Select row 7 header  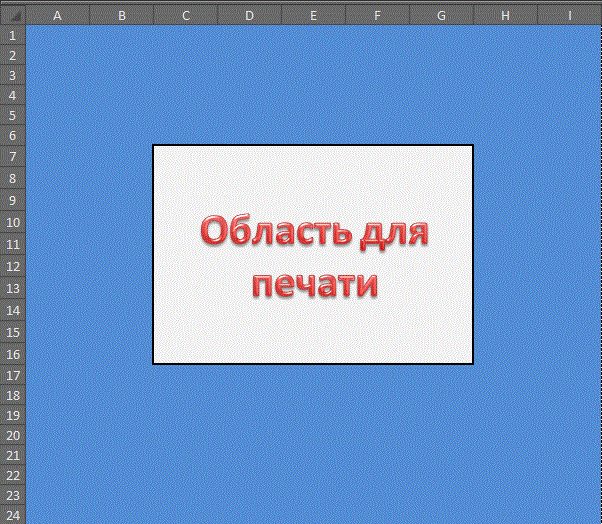pyautogui.click(x=12, y=157)
